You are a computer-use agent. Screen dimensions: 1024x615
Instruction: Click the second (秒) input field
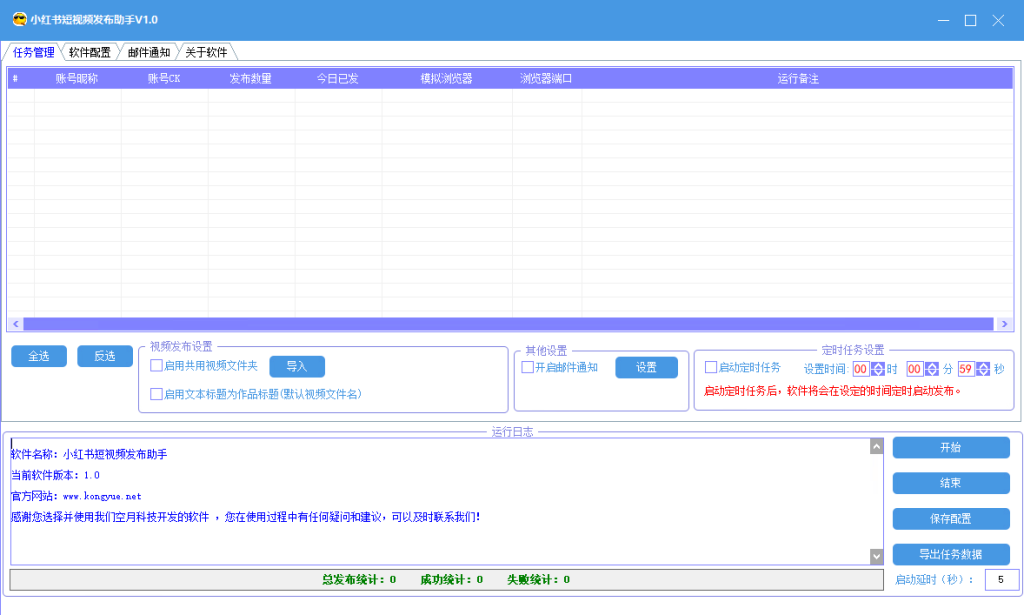pyautogui.click(x=966, y=369)
